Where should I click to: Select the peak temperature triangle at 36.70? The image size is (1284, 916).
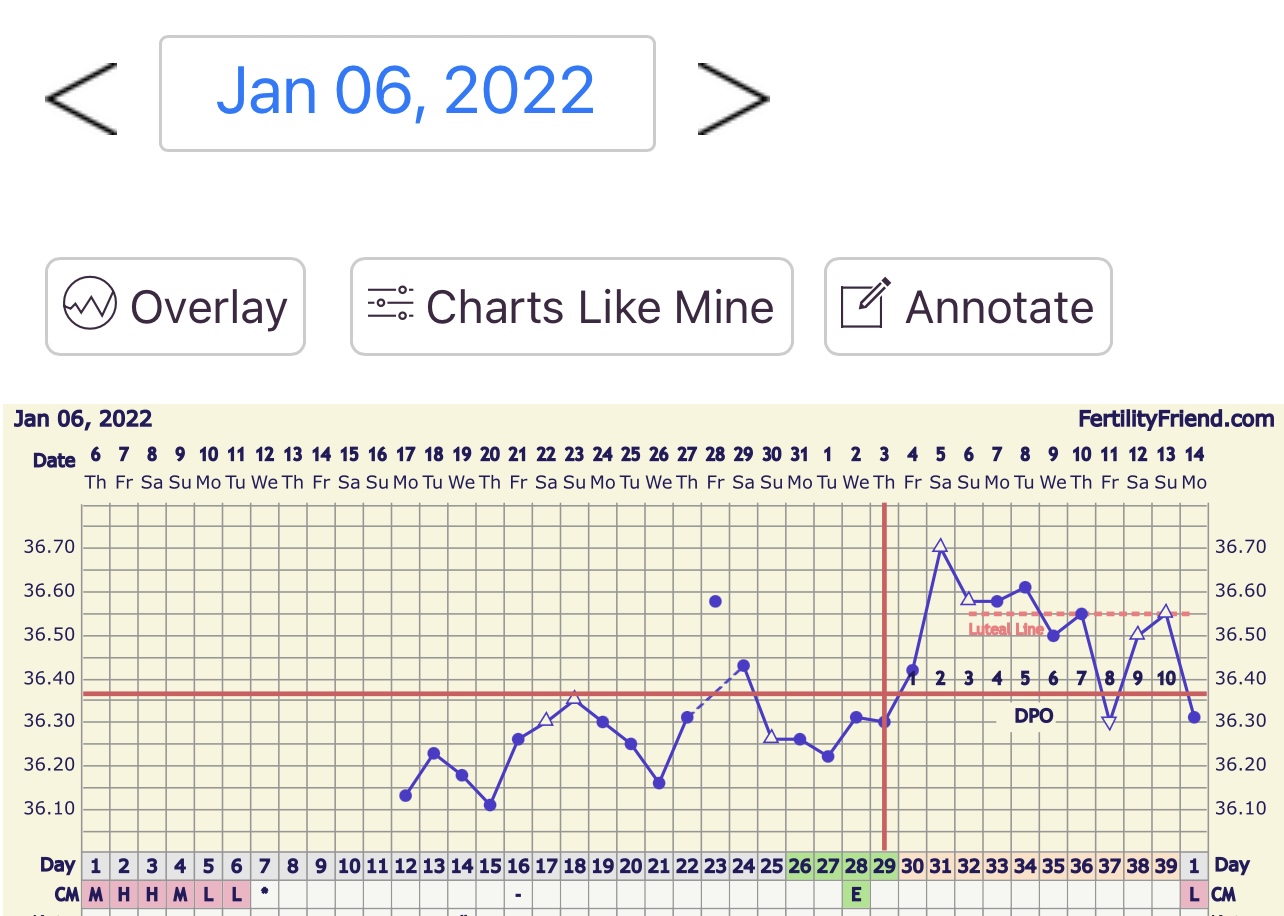click(x=940, y=546)
